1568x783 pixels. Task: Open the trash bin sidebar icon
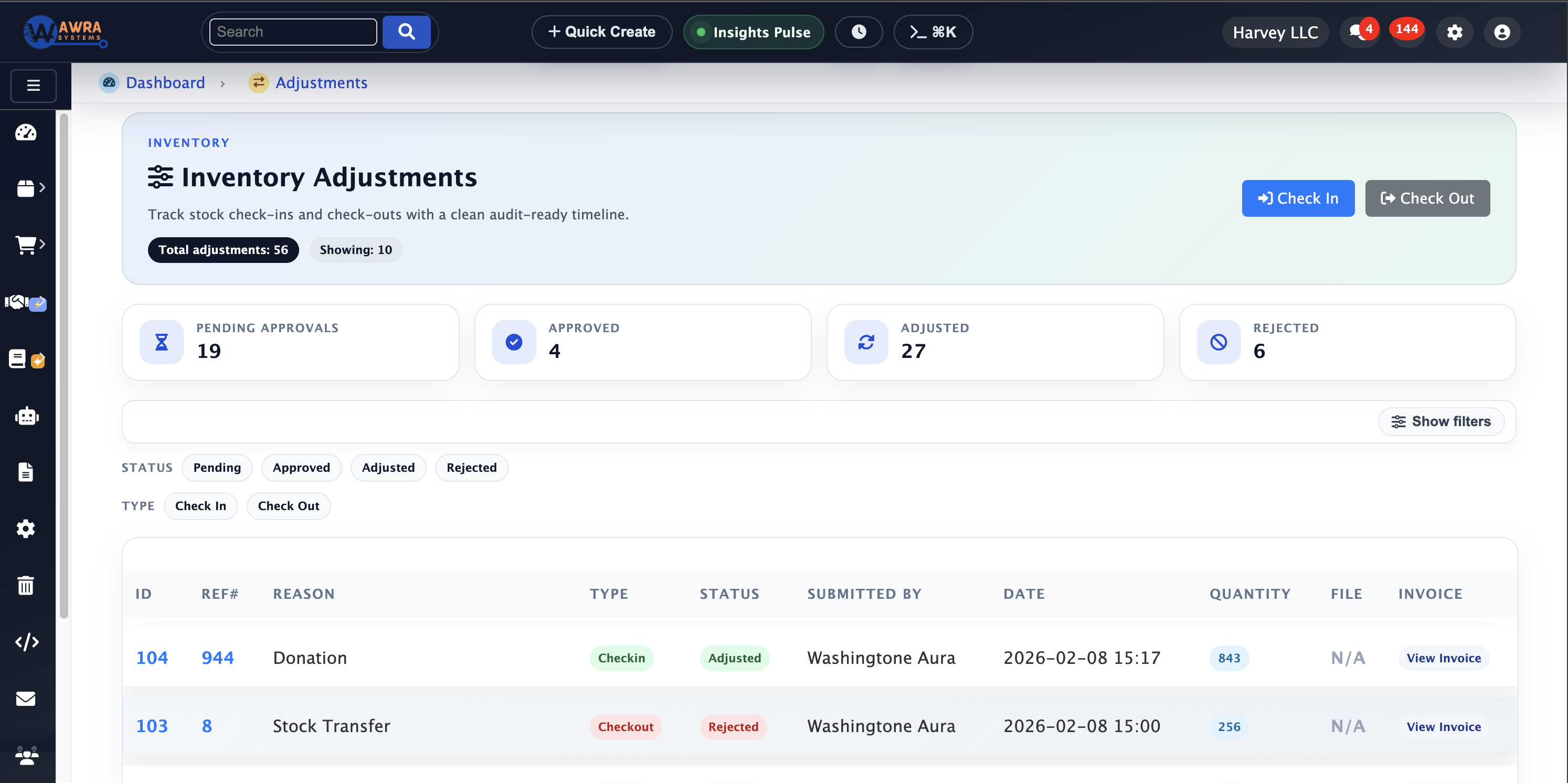[x=26, y=585]
